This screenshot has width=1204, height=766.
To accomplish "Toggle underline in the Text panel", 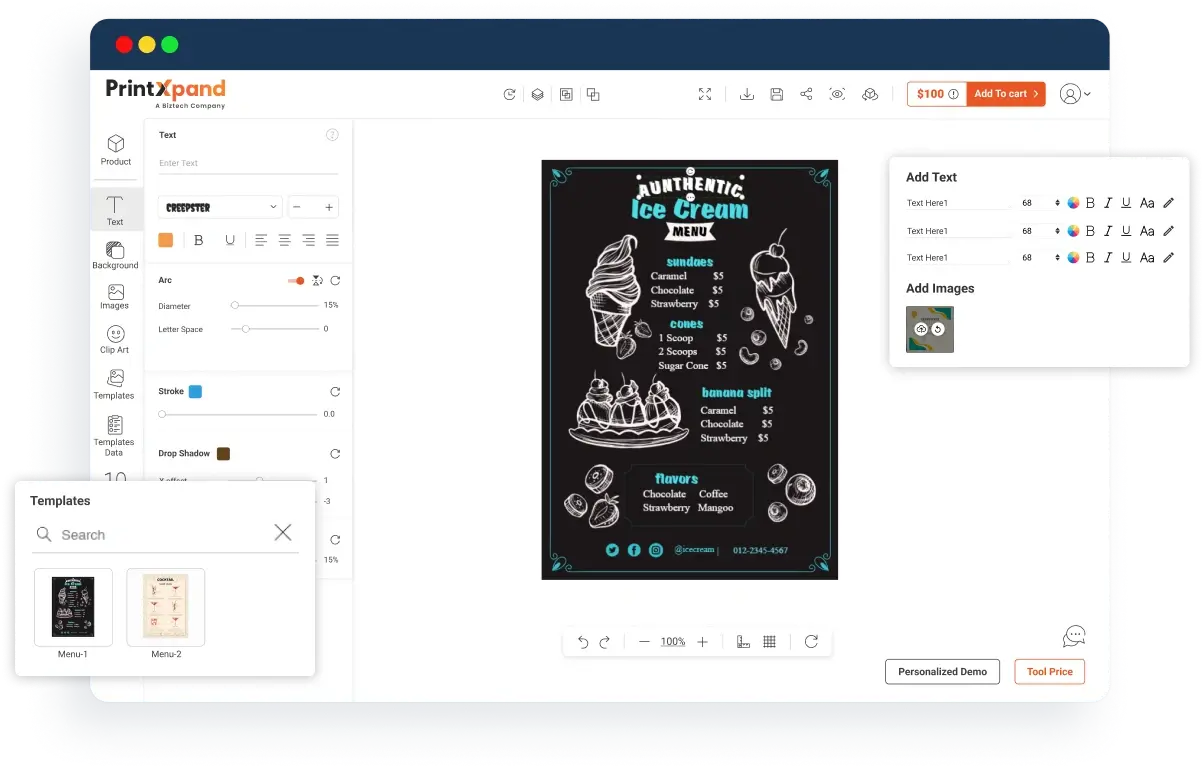I will coord(230,240).
